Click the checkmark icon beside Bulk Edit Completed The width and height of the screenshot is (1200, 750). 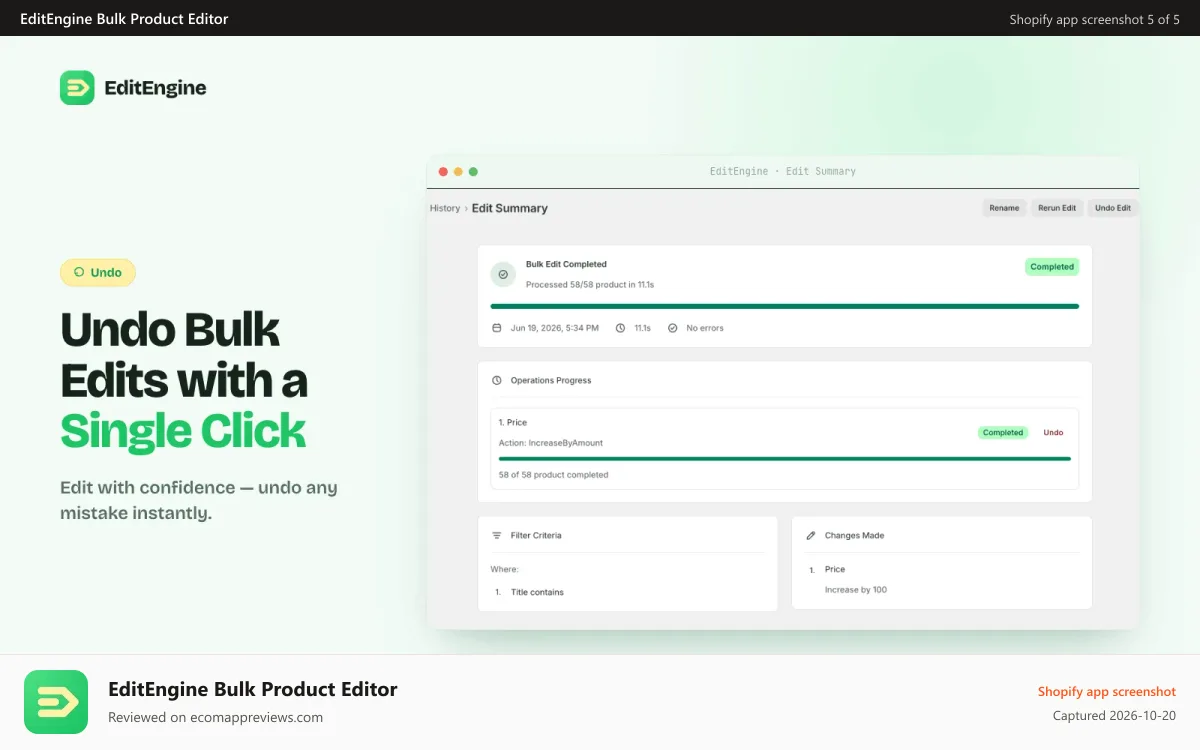(x=503, y=274)
